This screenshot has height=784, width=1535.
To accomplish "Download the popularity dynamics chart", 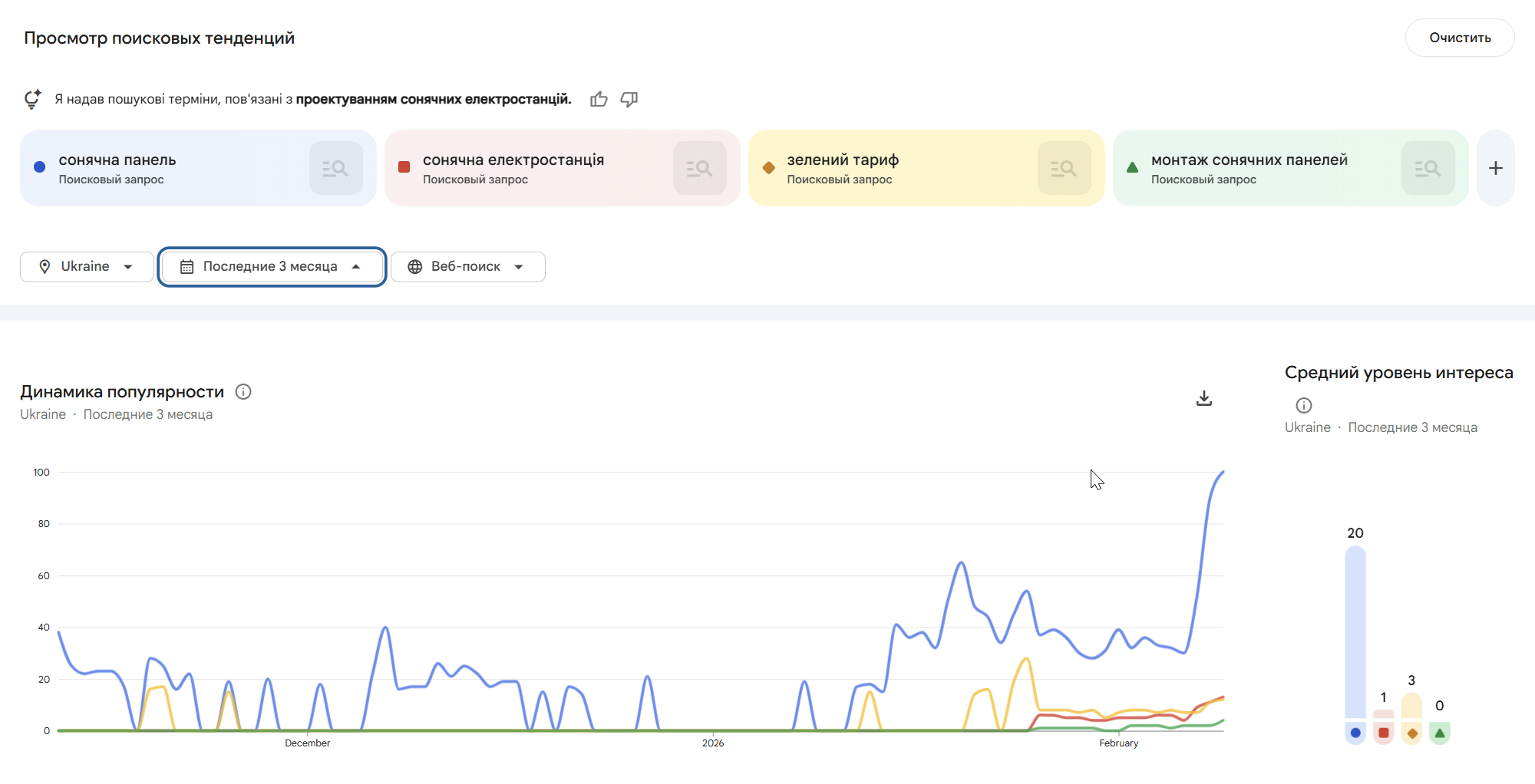I will click(x=1203, y=398).
